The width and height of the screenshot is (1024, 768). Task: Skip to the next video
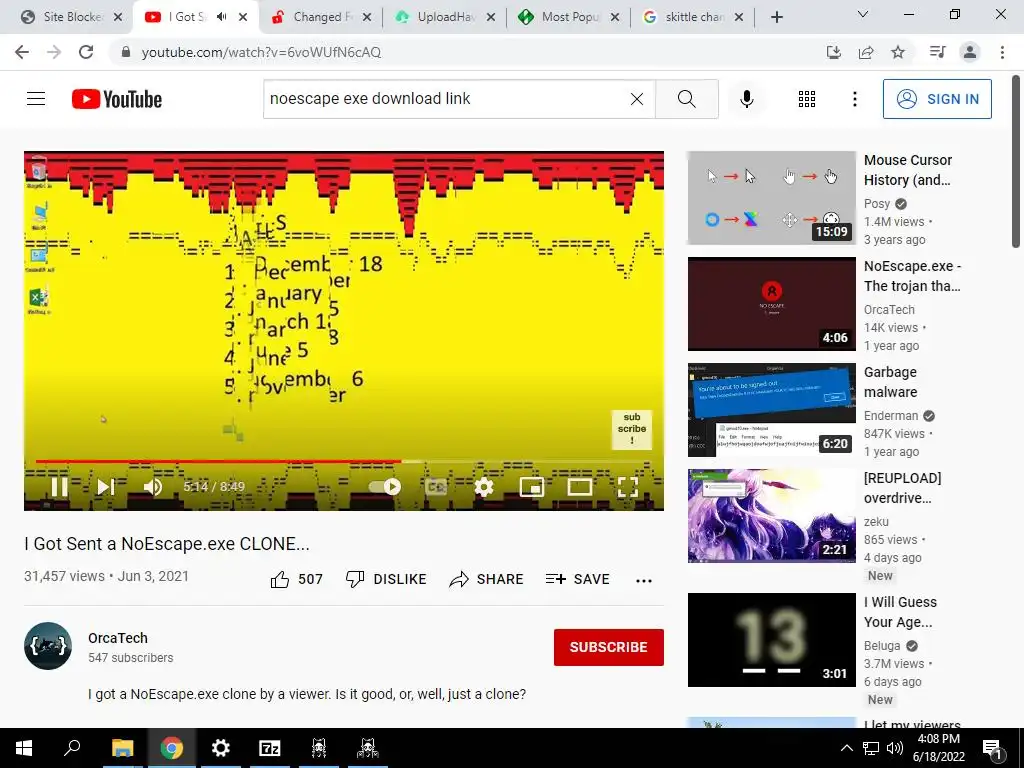(106, 487)
